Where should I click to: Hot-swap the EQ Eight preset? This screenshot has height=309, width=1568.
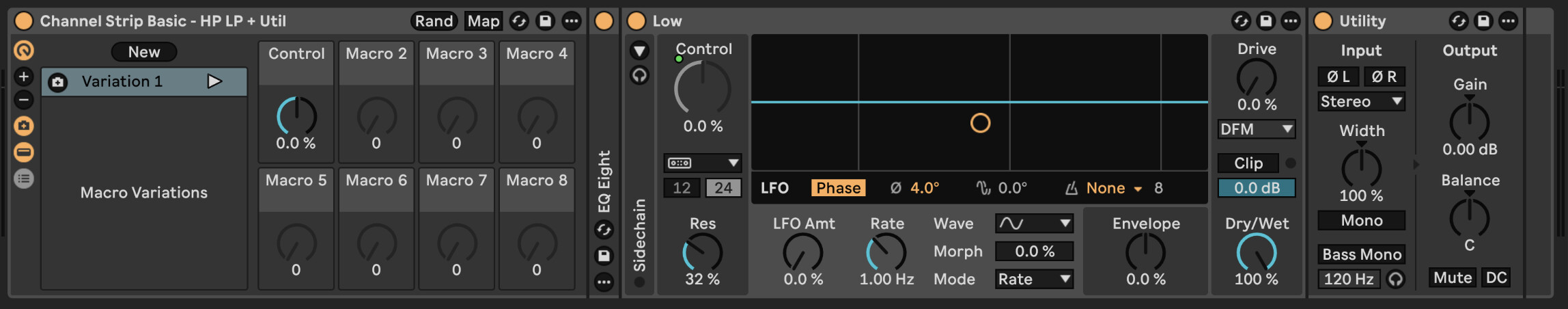(x=604, y=230)
